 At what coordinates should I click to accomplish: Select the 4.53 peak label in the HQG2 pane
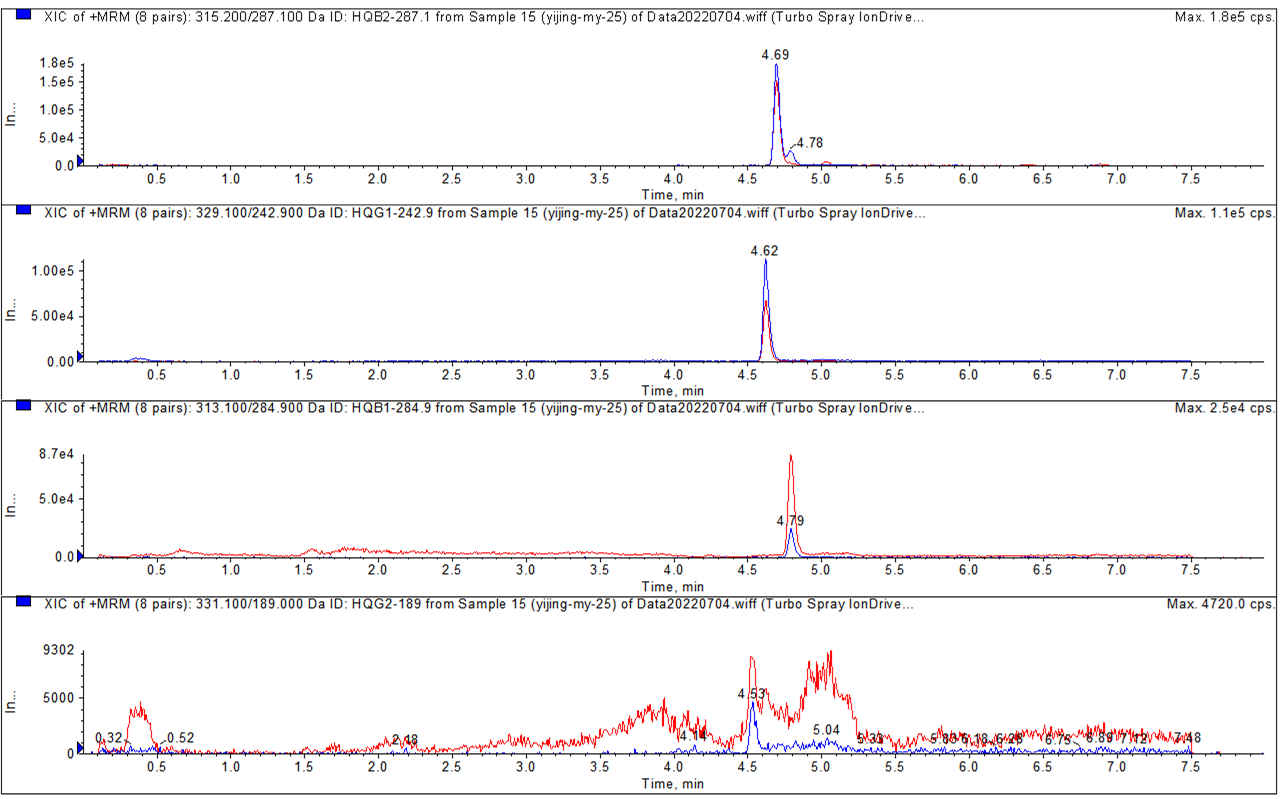click(x=752, y=694)
